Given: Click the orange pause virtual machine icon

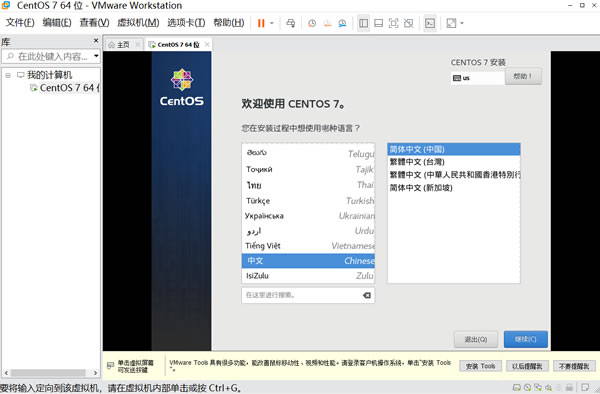Looking at the screenshot, I should [261, 23].
